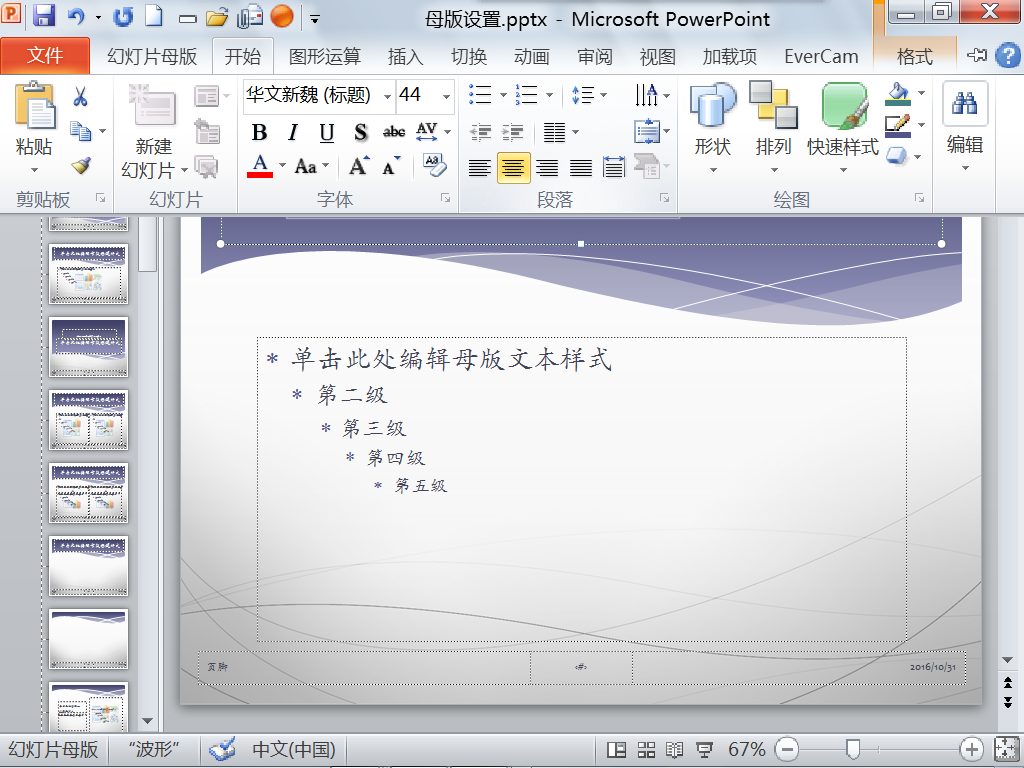Click the zoom slider handle

click(852, 749)
